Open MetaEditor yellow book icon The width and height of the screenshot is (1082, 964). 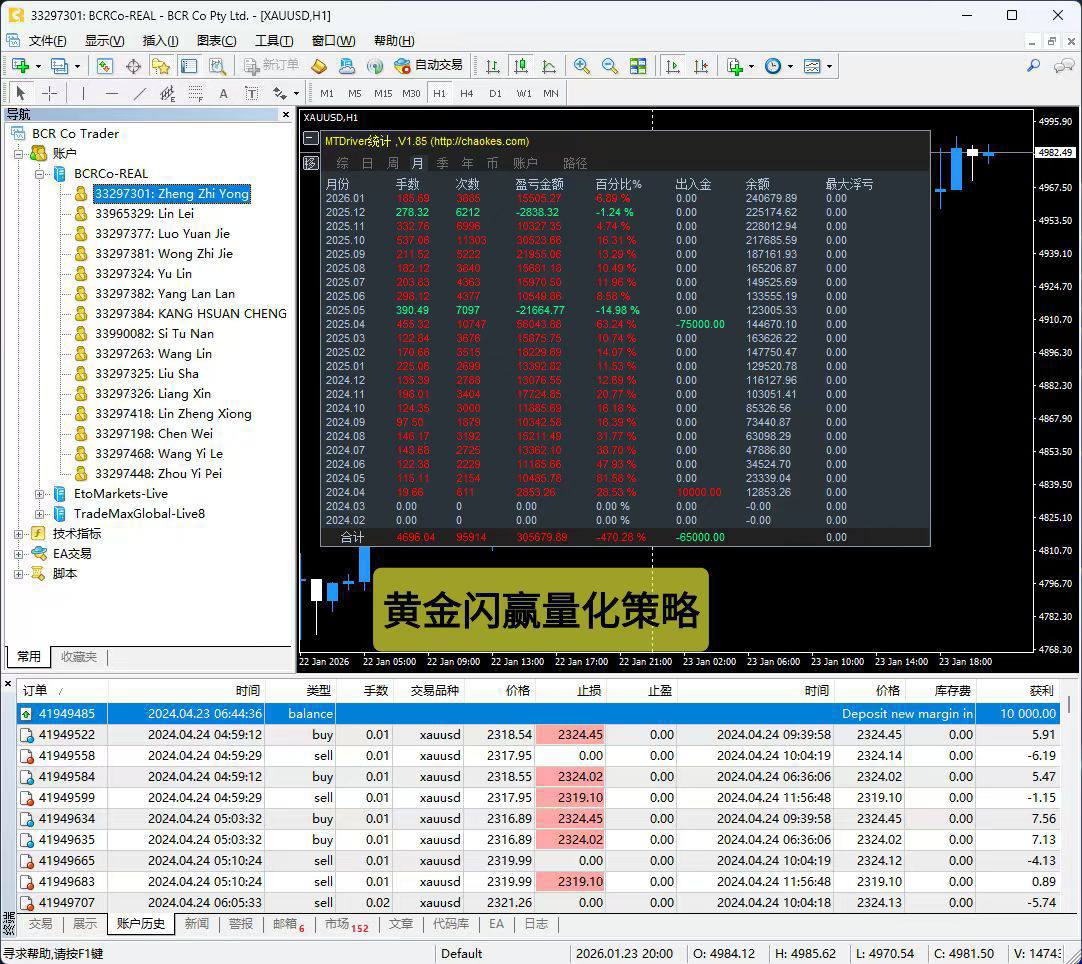319,66
